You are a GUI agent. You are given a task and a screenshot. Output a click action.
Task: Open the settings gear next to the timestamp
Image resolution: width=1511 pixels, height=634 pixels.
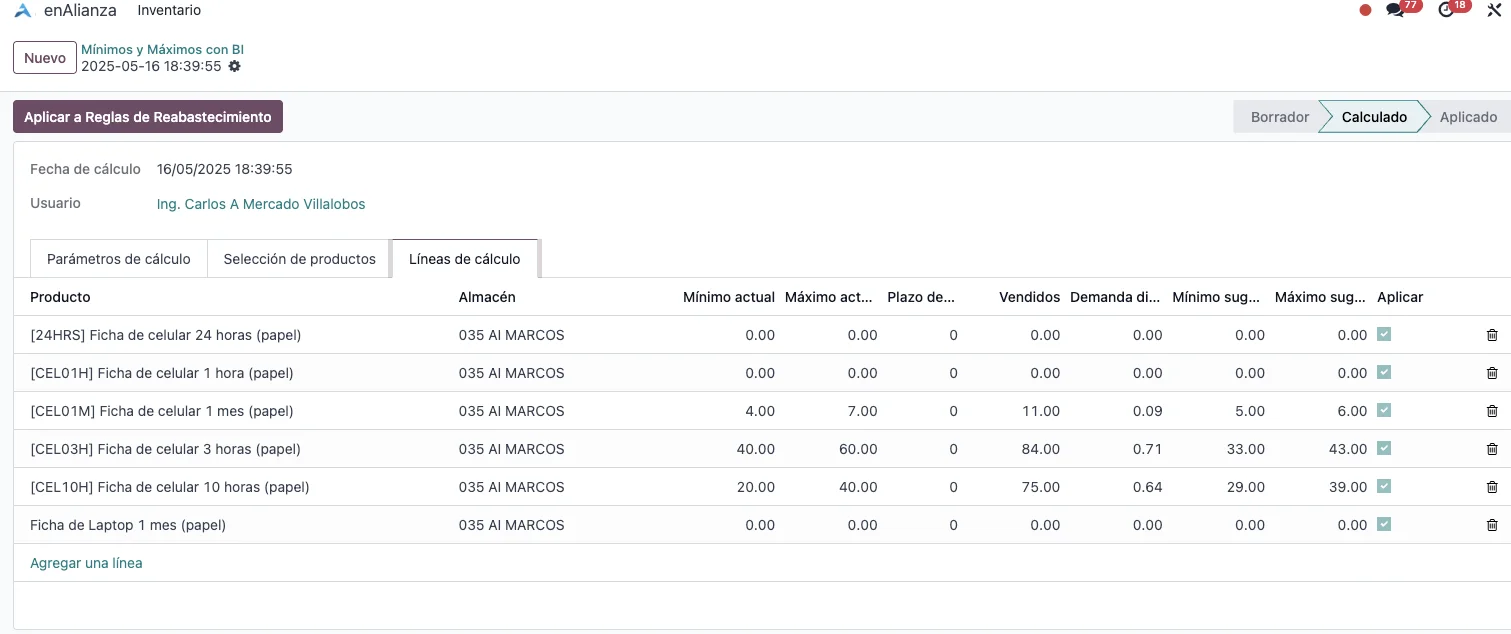[234, 66]
